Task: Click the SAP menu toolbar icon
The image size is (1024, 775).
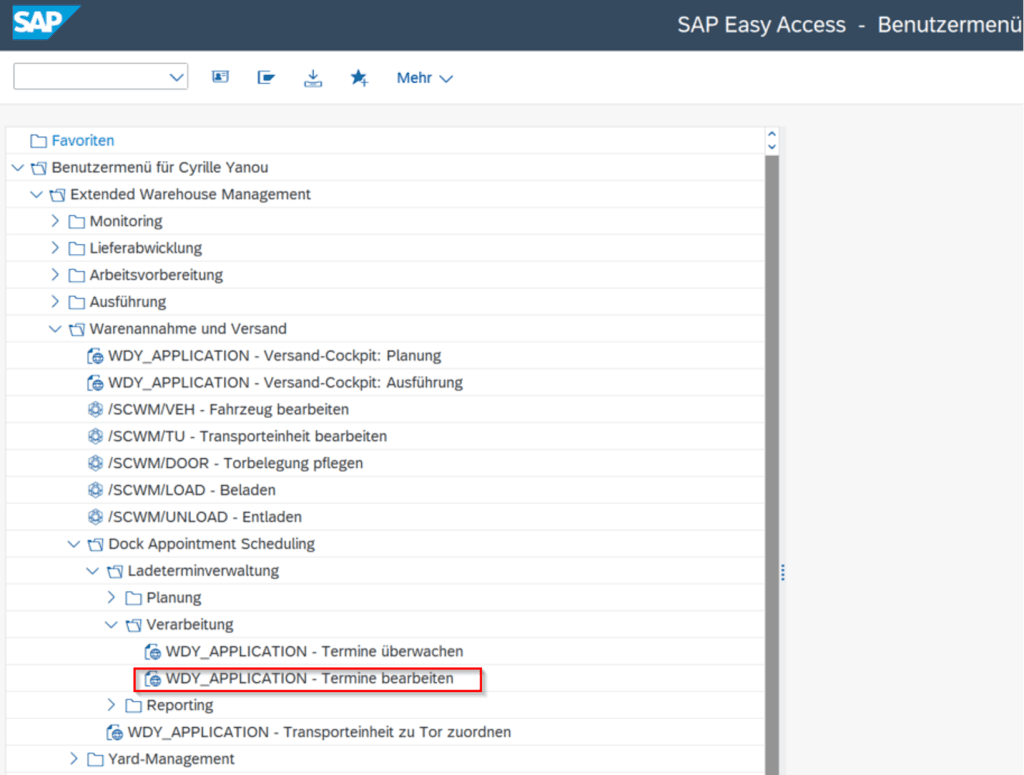Action: point(266,78)
